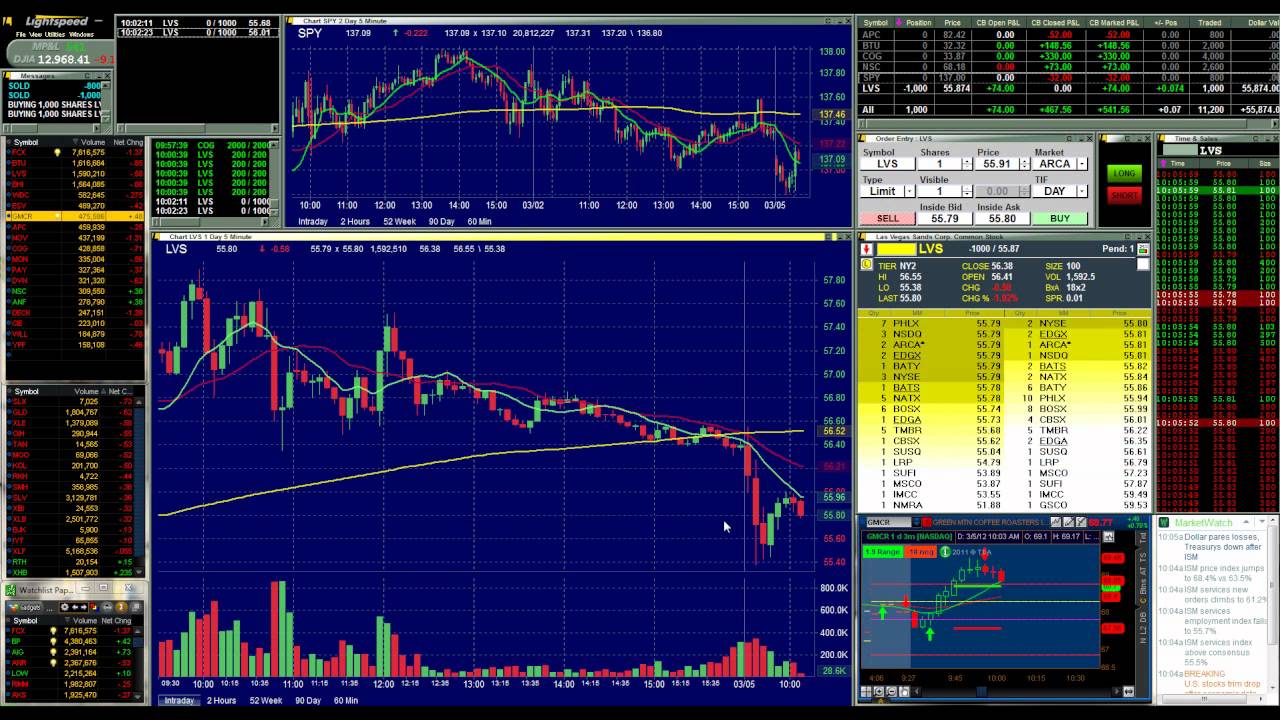Screen dimensions: 1280x720
Task: Click the Order Entry window C button
Action: click(1069, 139)
